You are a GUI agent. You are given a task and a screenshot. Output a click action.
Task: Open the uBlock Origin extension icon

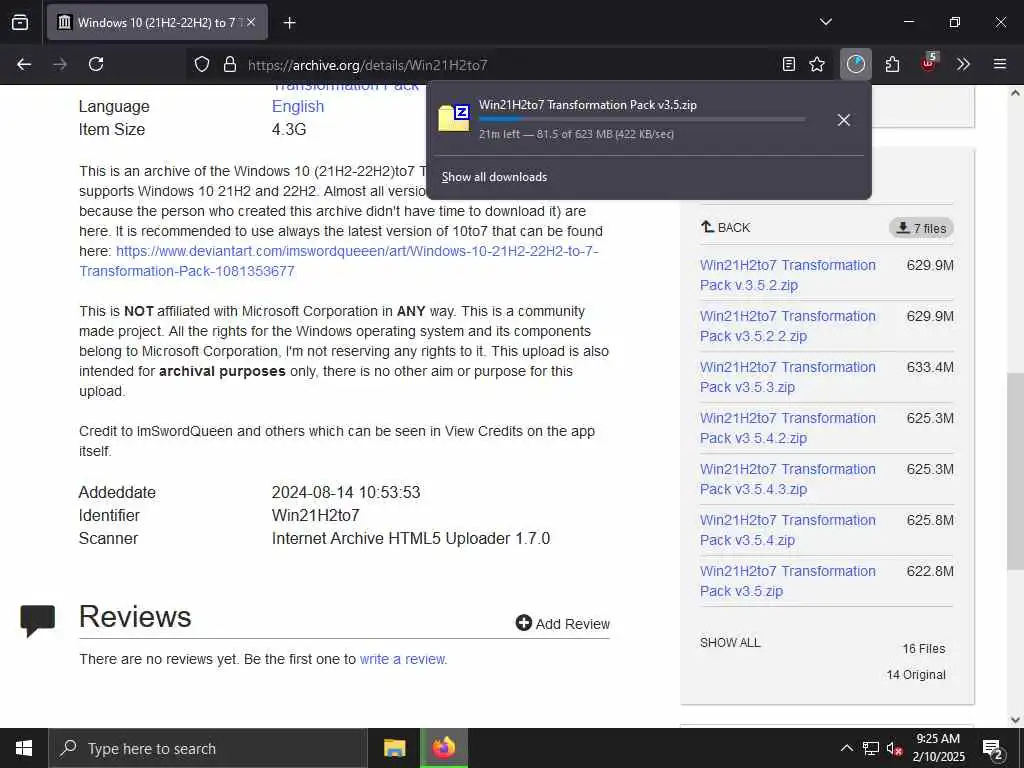click(928, 63)
